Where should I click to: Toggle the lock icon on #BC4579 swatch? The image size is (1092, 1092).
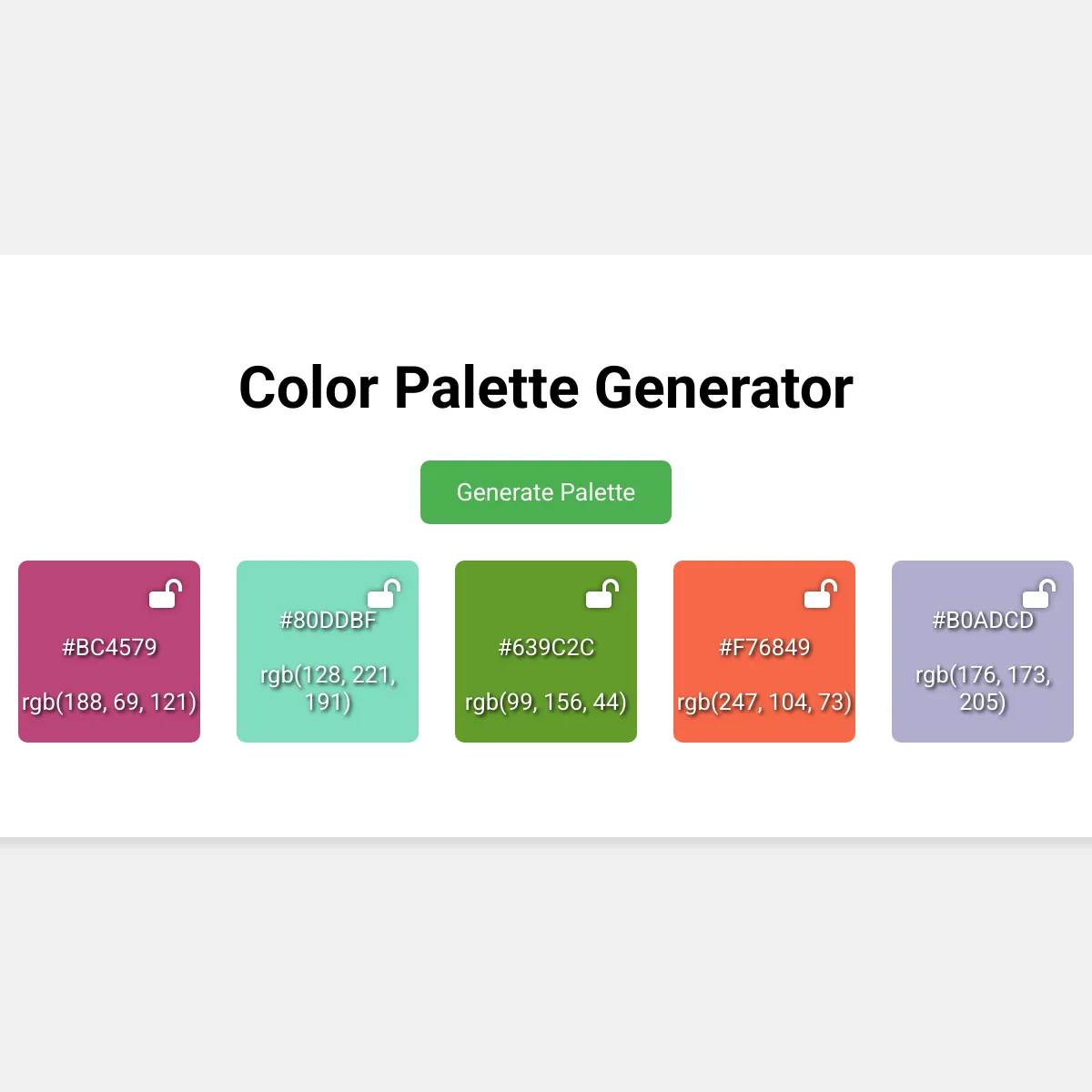point(166,593)
